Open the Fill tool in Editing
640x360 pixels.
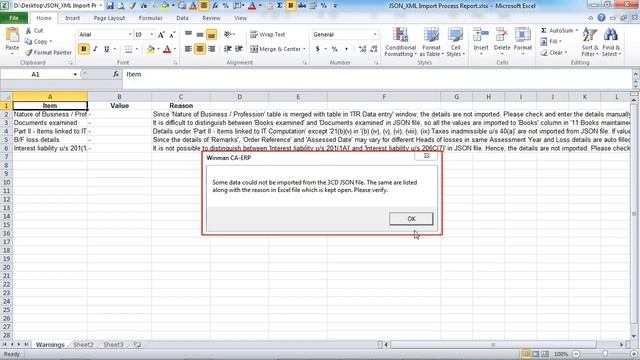[551, 41]
